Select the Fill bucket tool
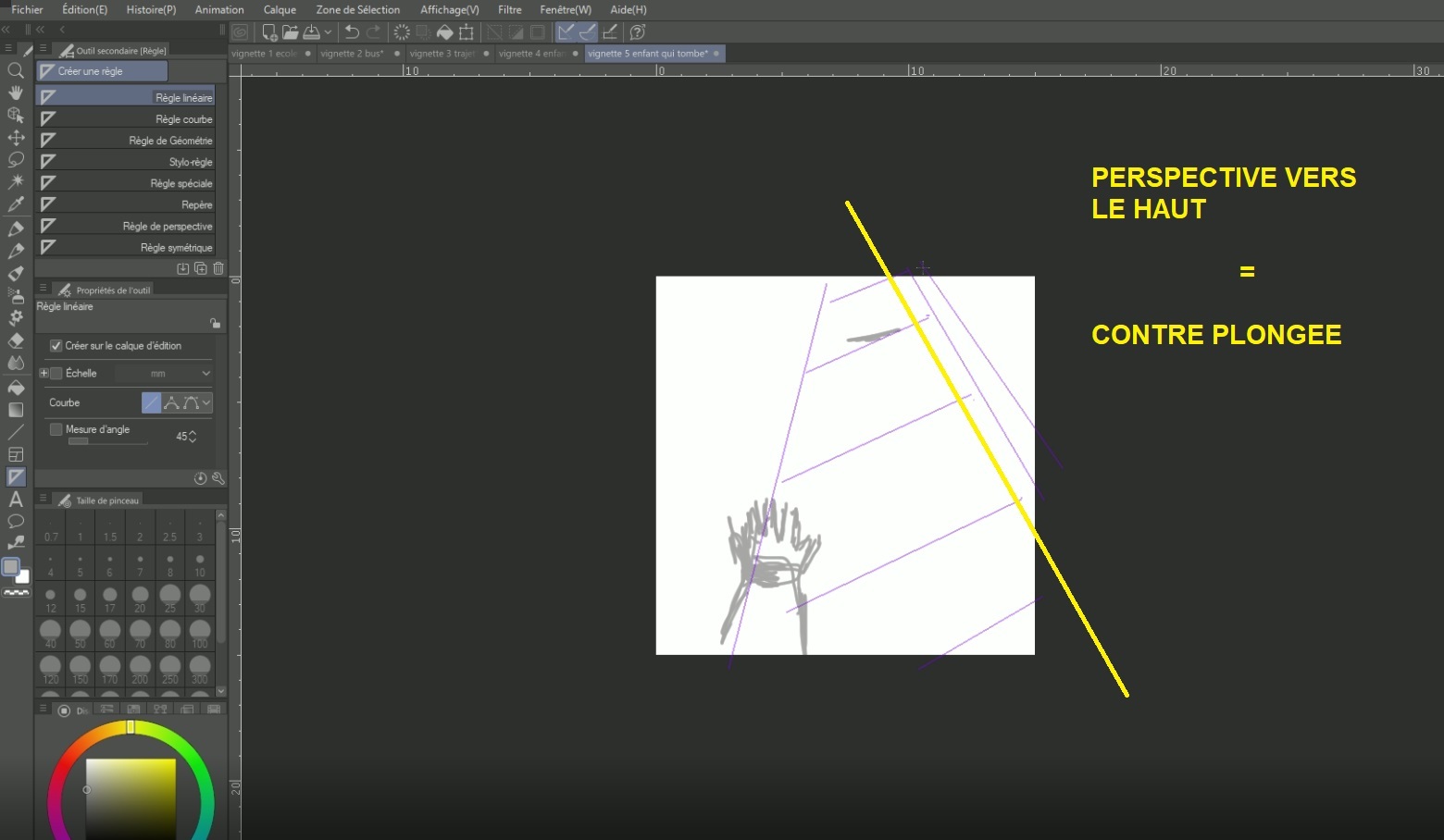1444x840 pixels. 16,387
